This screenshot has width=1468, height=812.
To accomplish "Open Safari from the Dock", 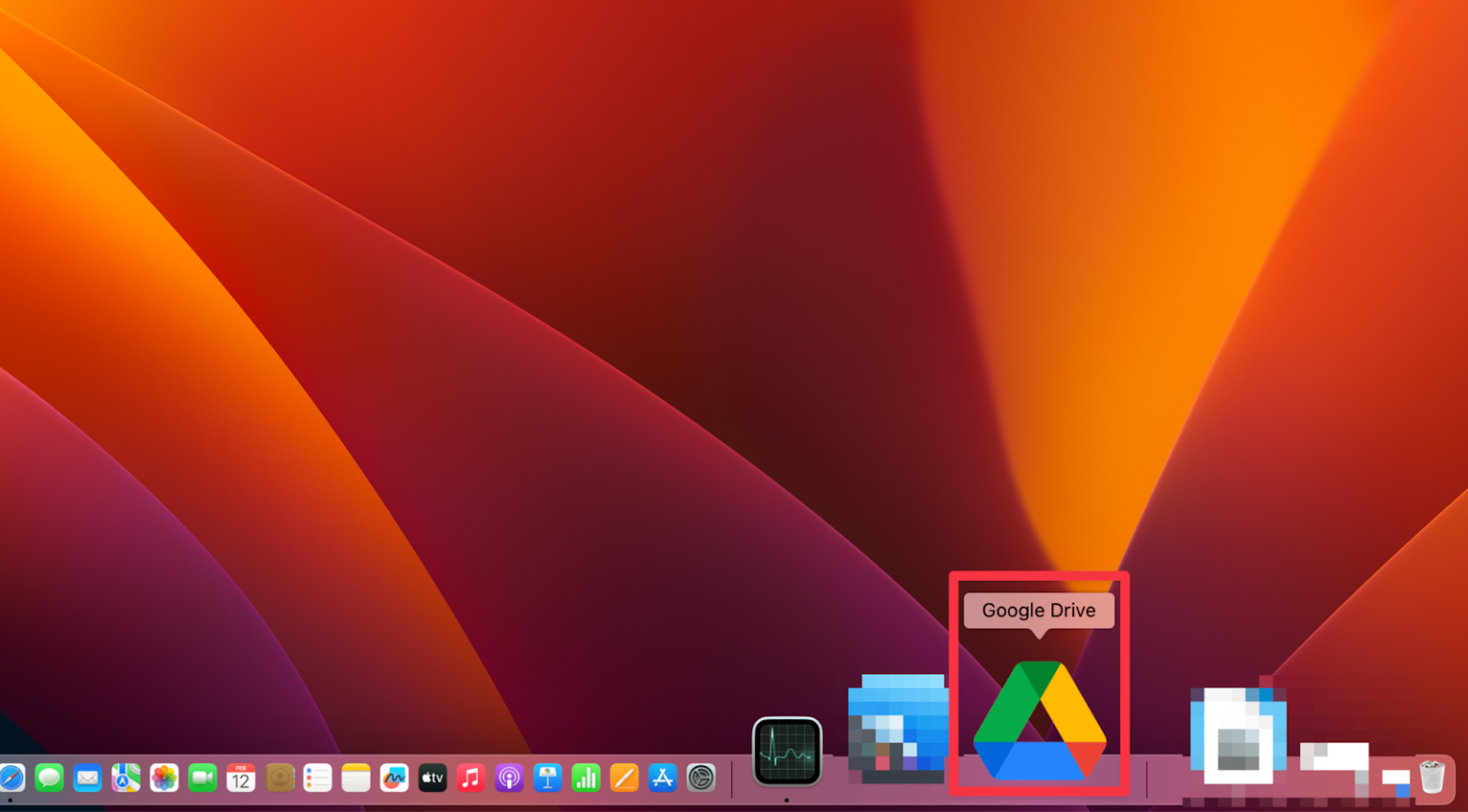I will click(x=12, y=778).
